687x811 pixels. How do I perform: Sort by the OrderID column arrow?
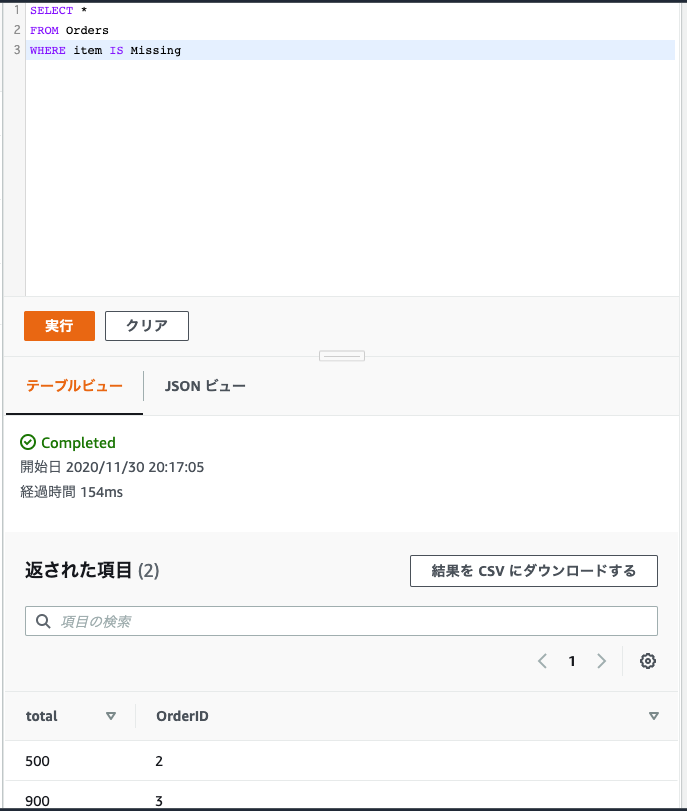(654, 716)
